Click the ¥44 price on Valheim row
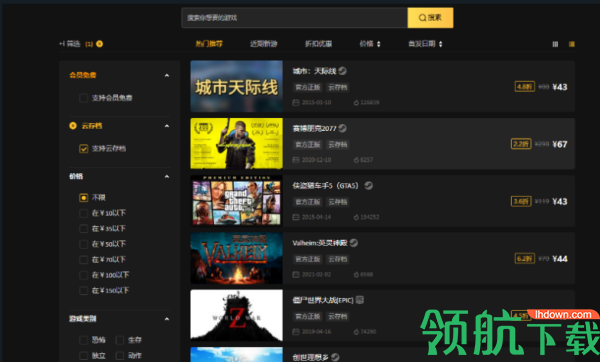 coord(560,259)
